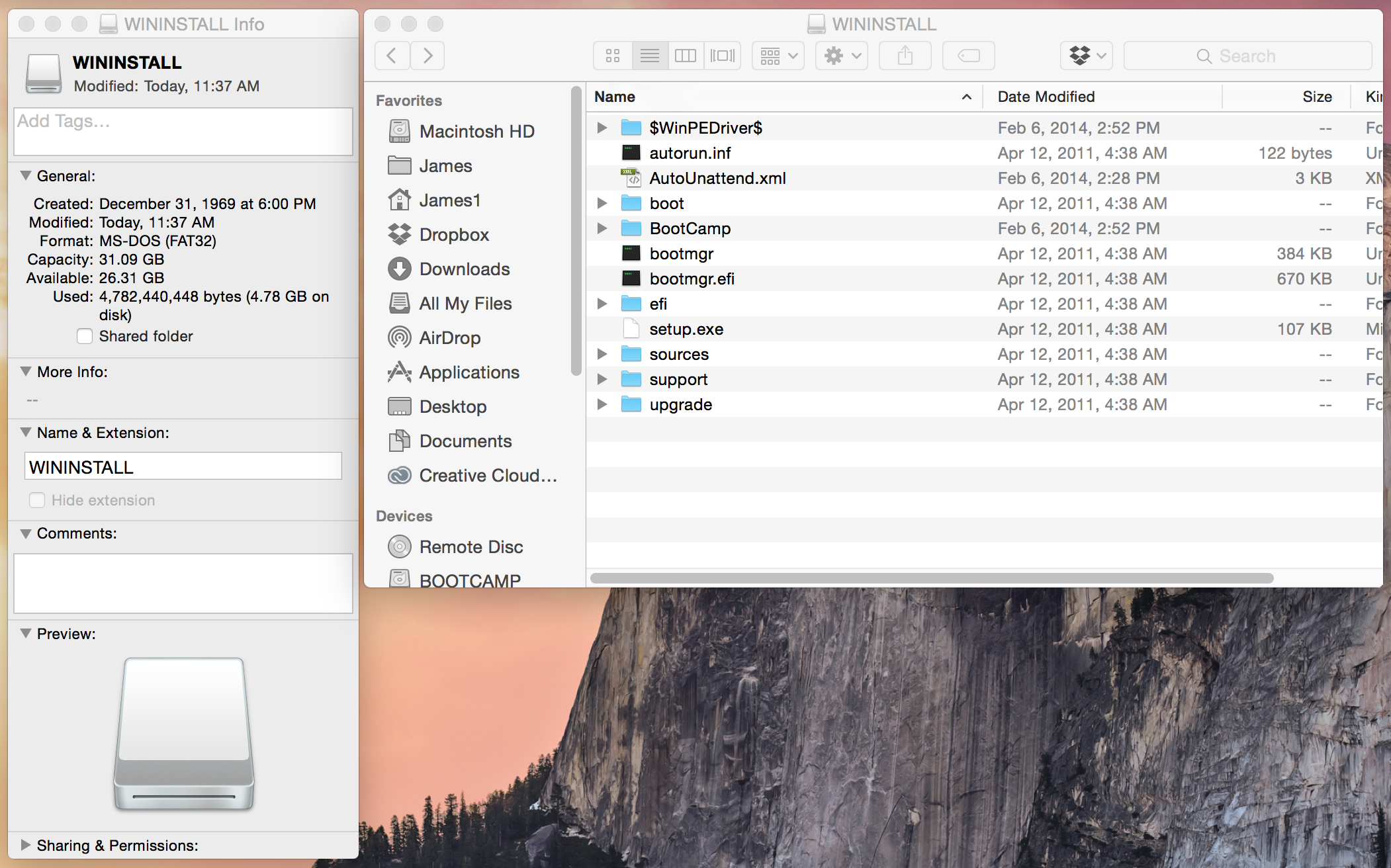Click the Share toolbar button

click(x=905, y=56)
